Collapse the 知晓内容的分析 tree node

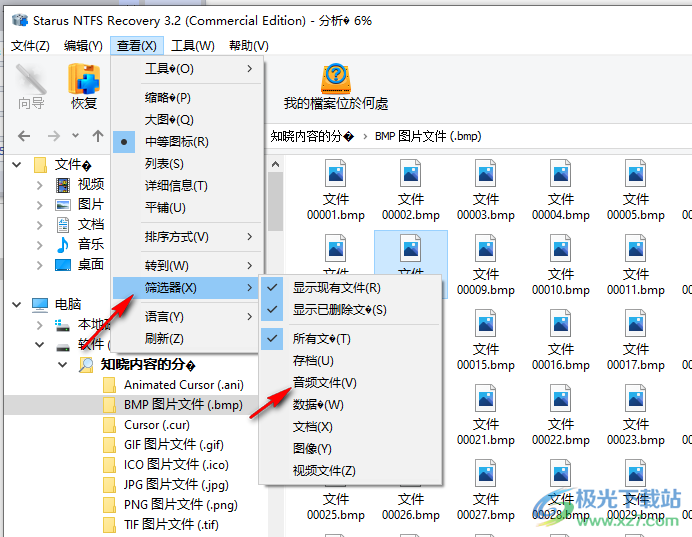[63, 364]
